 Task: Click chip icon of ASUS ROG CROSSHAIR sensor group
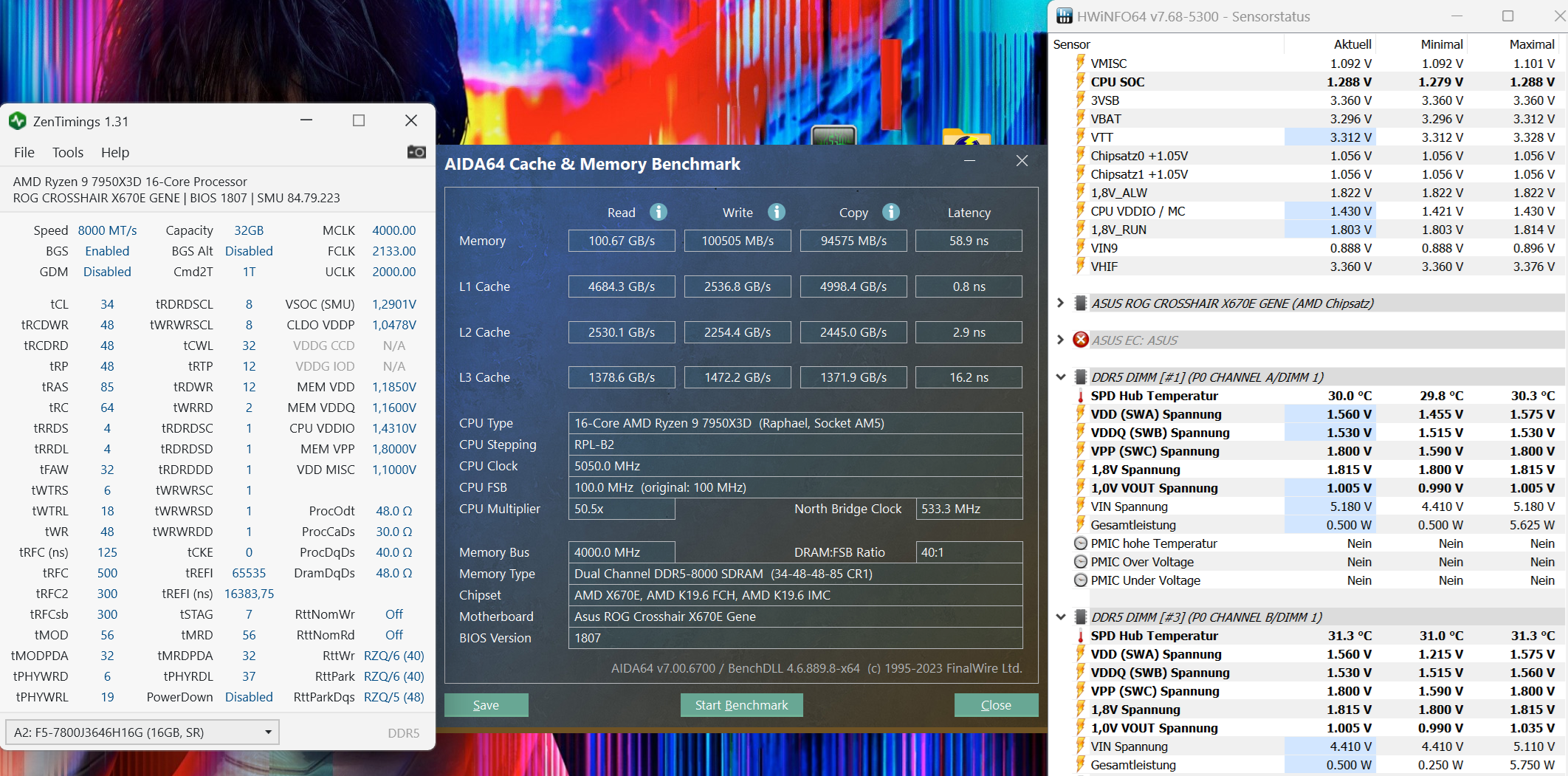click(x=1081, y=303)
